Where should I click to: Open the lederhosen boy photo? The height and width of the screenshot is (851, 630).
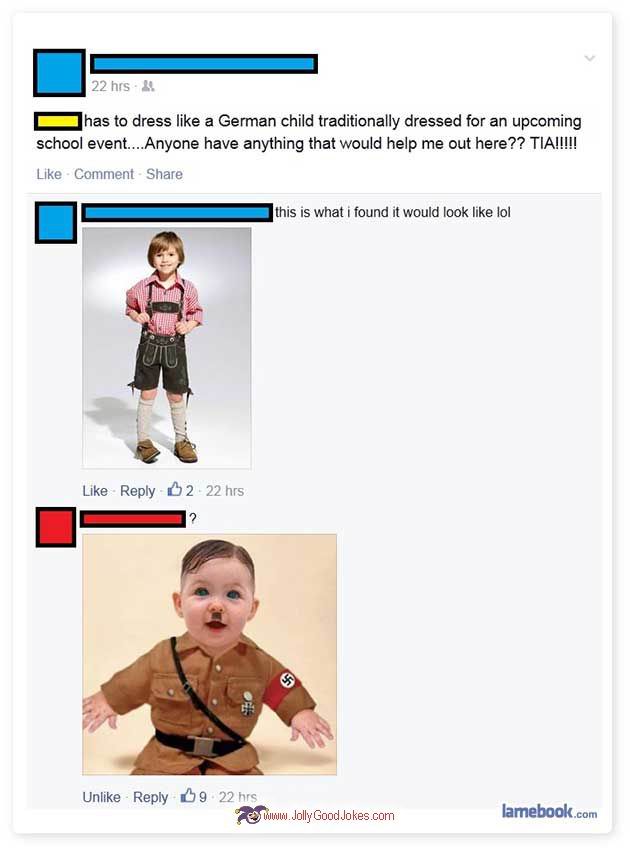167,347
